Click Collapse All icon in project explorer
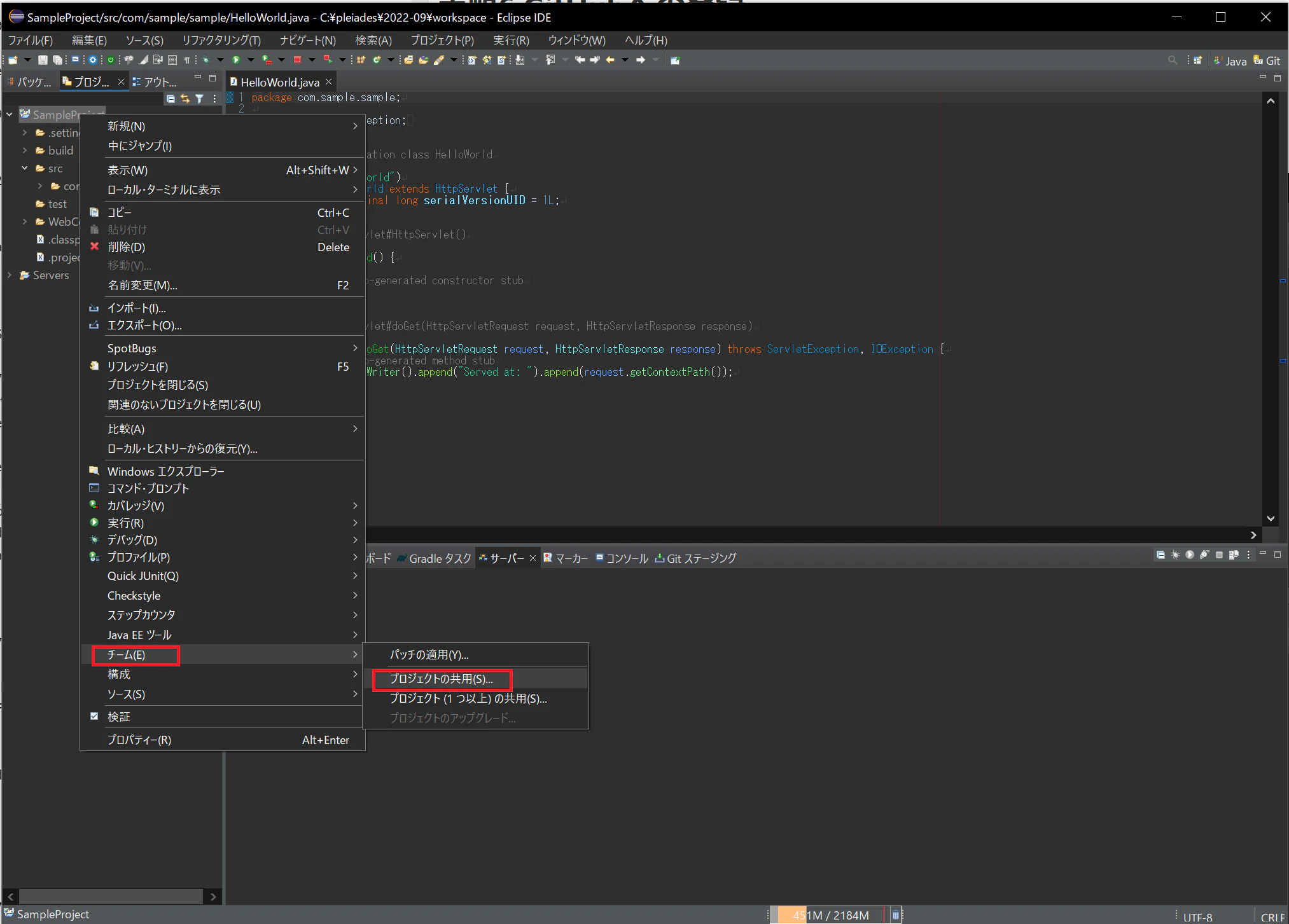The image size is (1289, 924). point(171,99)
